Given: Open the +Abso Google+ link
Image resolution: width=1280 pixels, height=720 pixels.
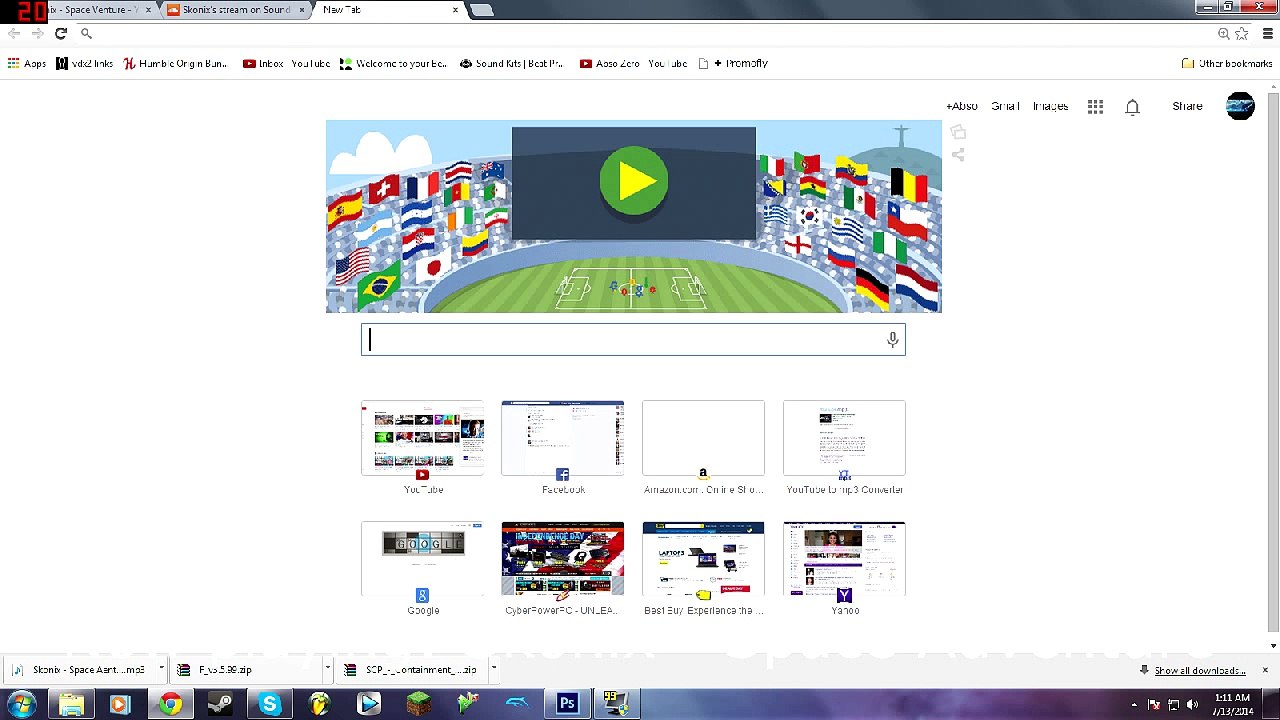Looking at the screenshot, I should pos(961,106).
